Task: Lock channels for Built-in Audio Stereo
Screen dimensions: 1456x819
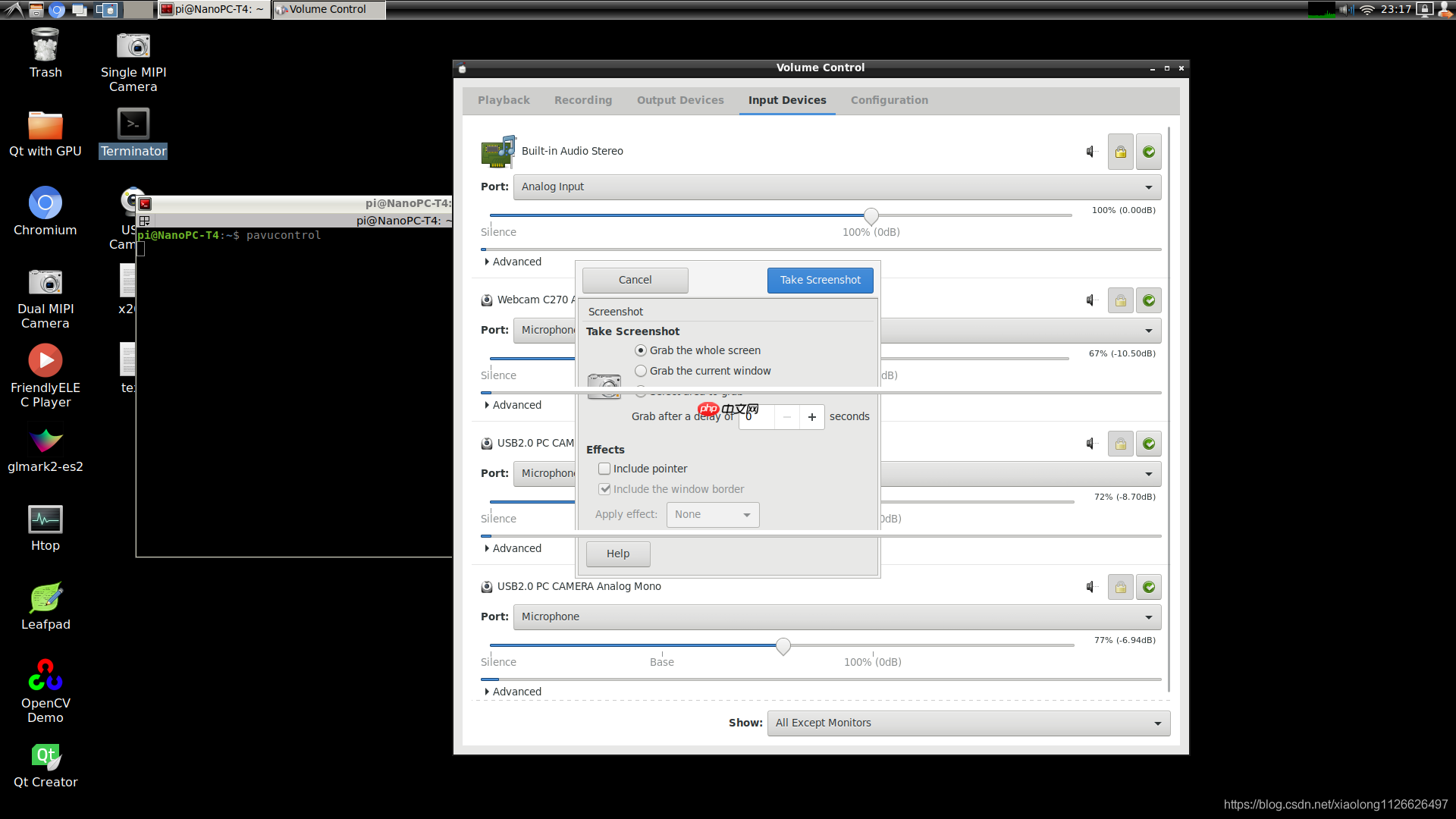Action: coord(1120,152)
